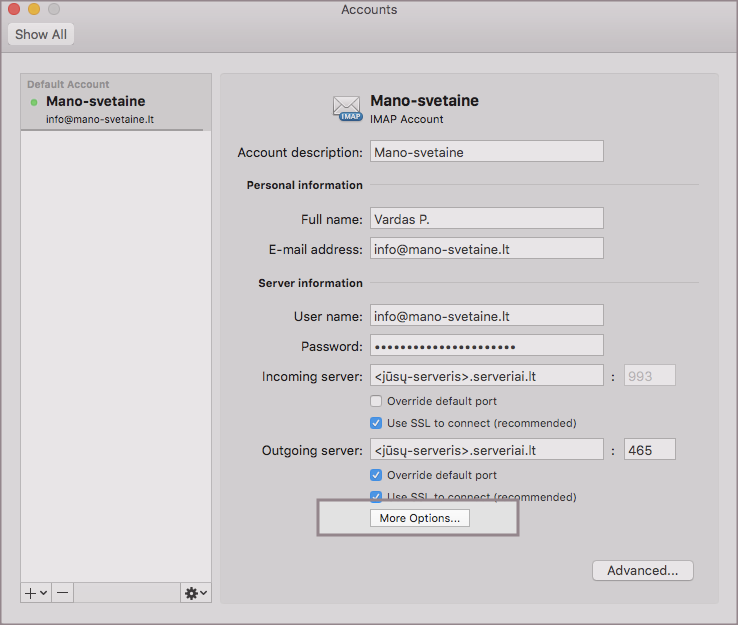Open the Advanced settings
Screen dimensions: 738x625
(x=642, y=570)
